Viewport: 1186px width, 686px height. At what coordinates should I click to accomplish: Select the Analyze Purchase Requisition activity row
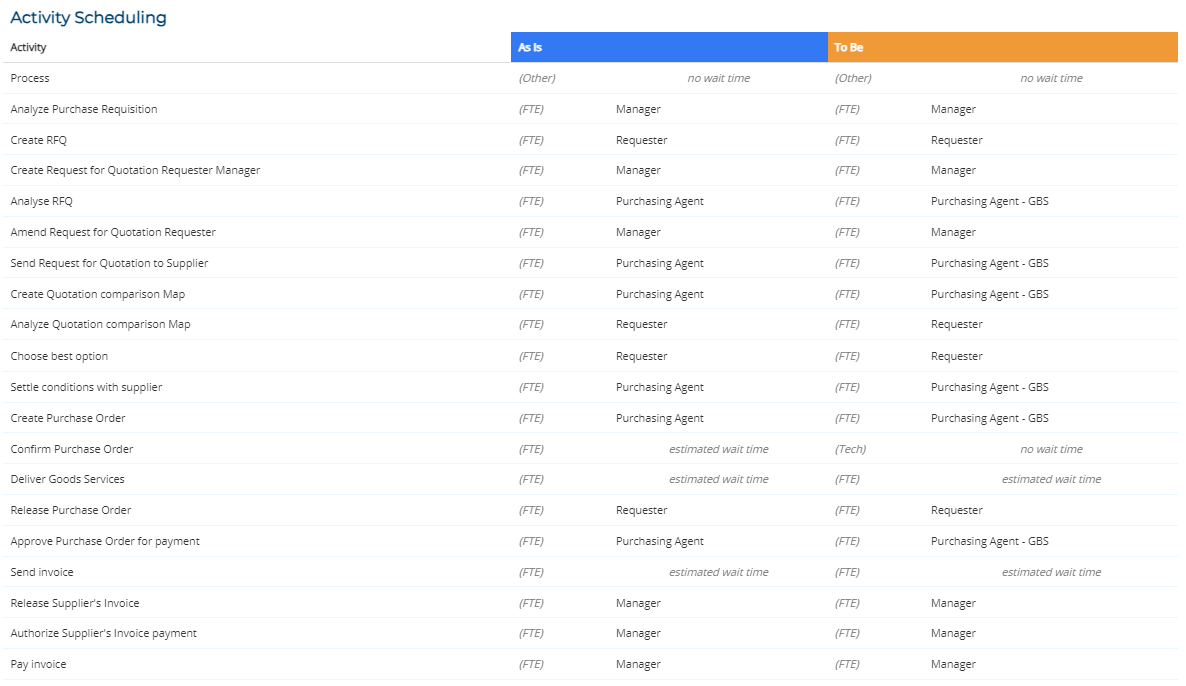(x=84, y=109)
